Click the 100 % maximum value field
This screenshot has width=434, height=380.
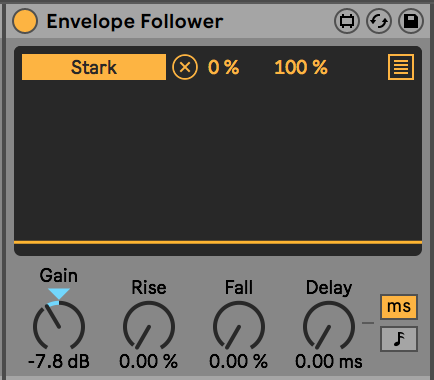[301, 67]
